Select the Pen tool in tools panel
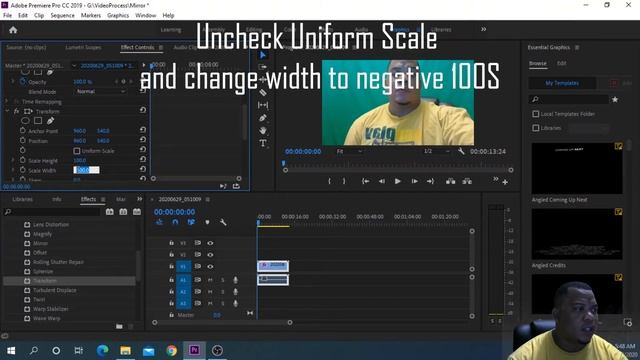The width and height of the screenshot is (640, 360). pos(263,118)
